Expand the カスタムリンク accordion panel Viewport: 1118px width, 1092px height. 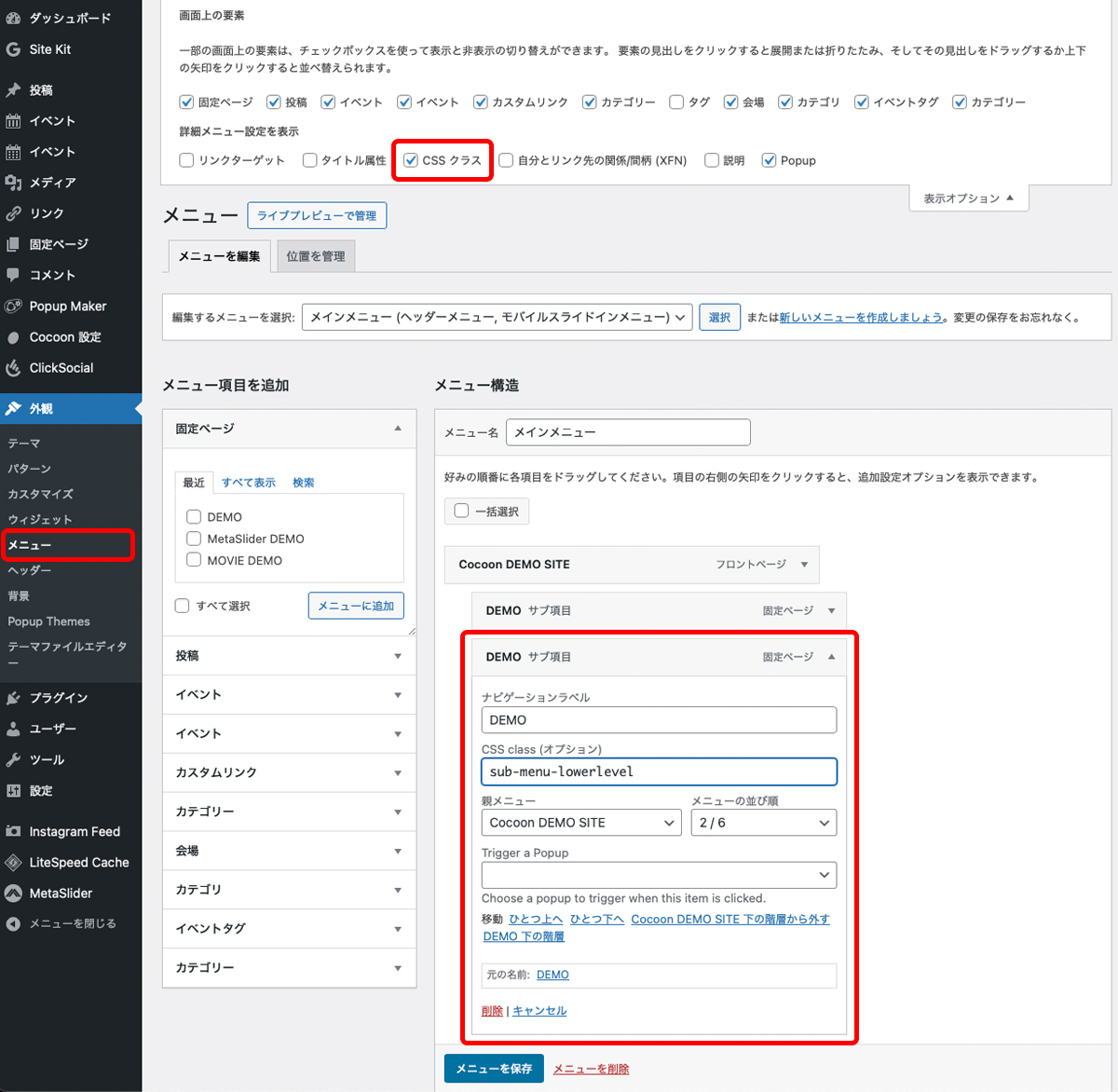tap(289, 772)
